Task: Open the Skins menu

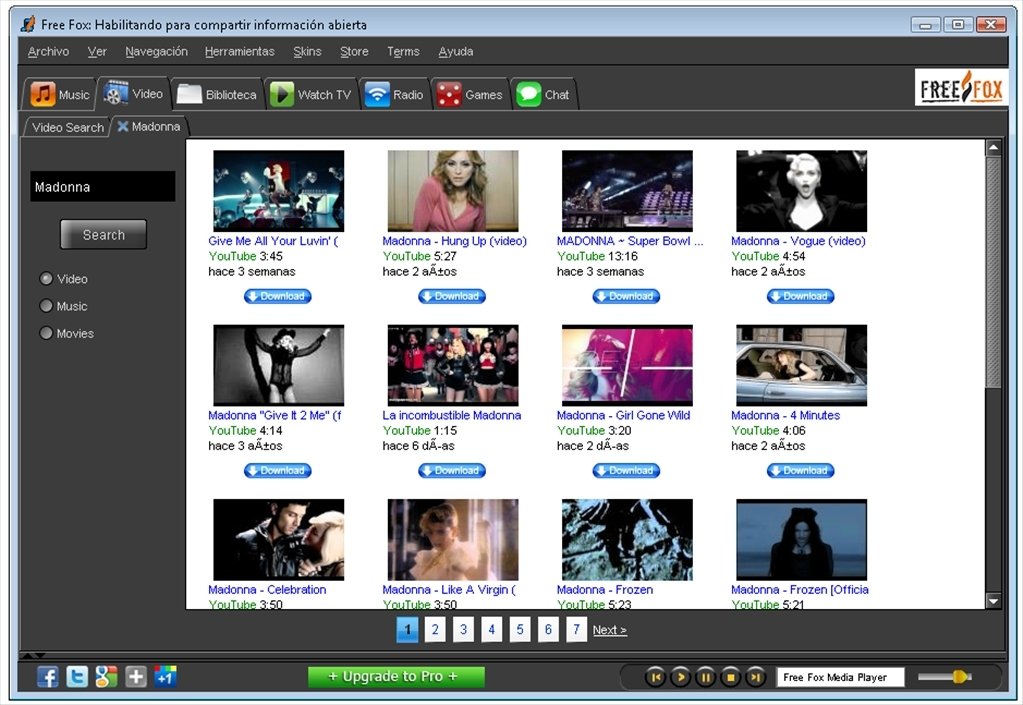Action: tap(307, 52)
